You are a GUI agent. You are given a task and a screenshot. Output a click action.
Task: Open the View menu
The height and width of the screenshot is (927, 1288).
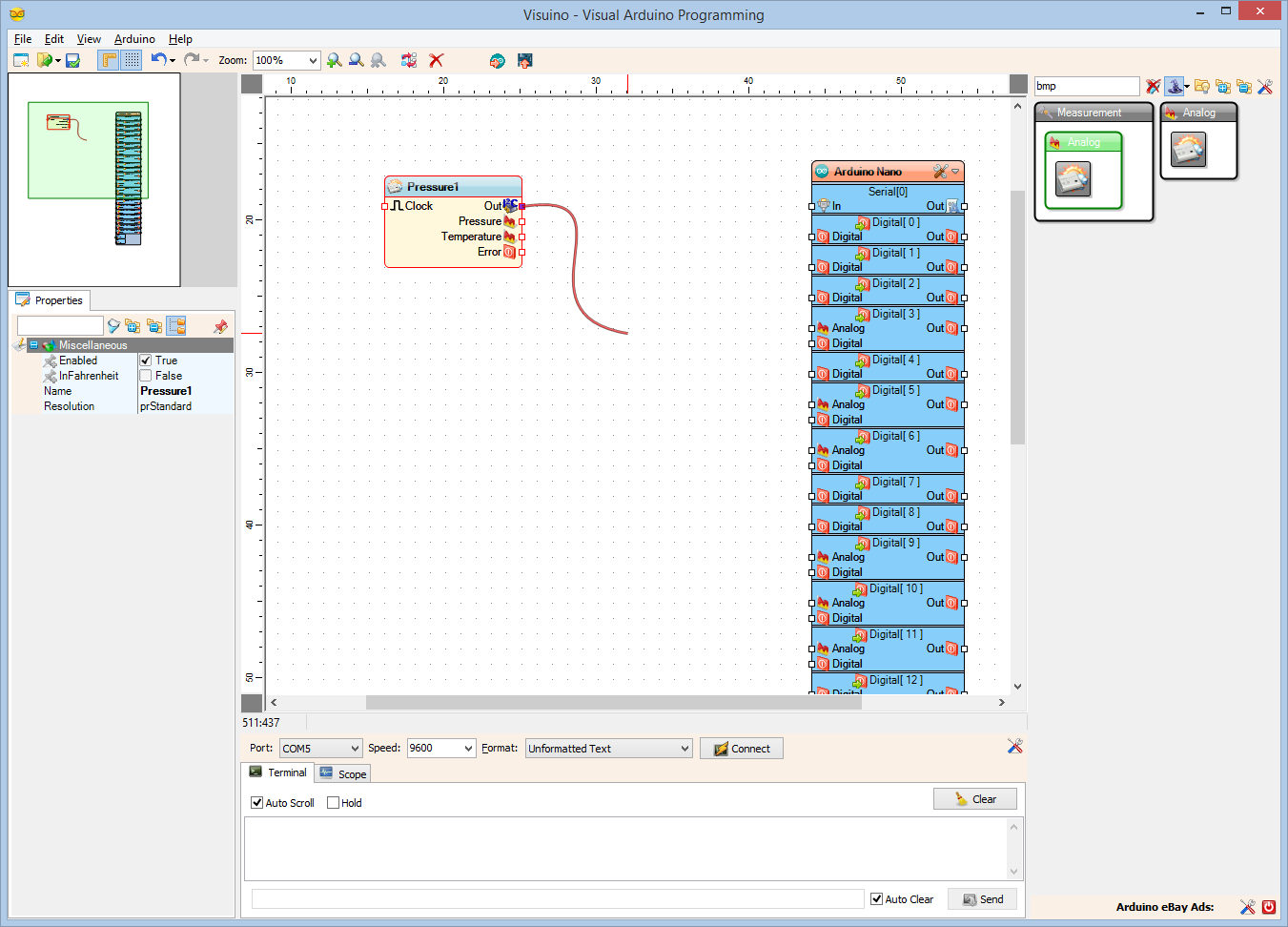(89, 39)
